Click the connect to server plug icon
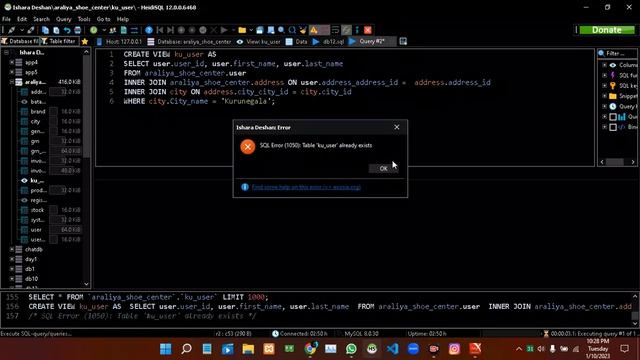 point(11,30)
